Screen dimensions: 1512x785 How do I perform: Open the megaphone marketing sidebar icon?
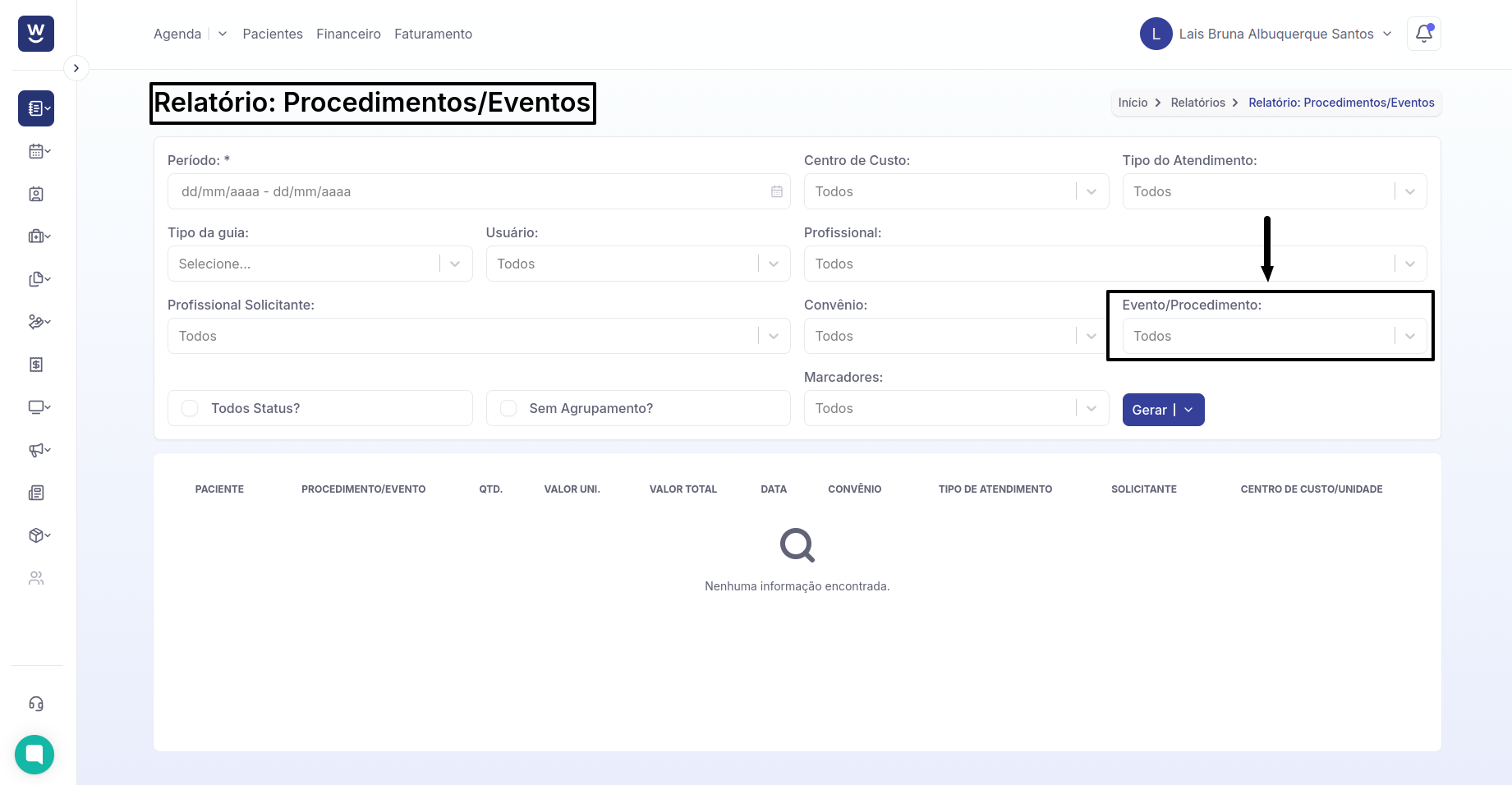(39, 450)
